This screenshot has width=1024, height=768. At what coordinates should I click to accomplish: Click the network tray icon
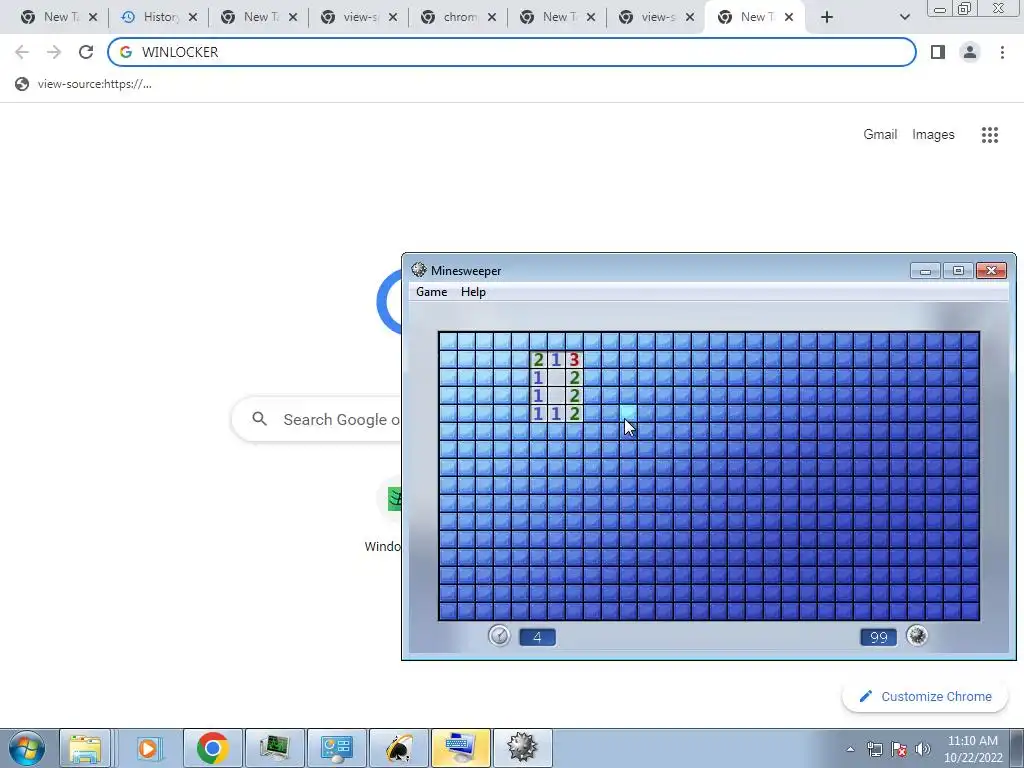[874, 749]
